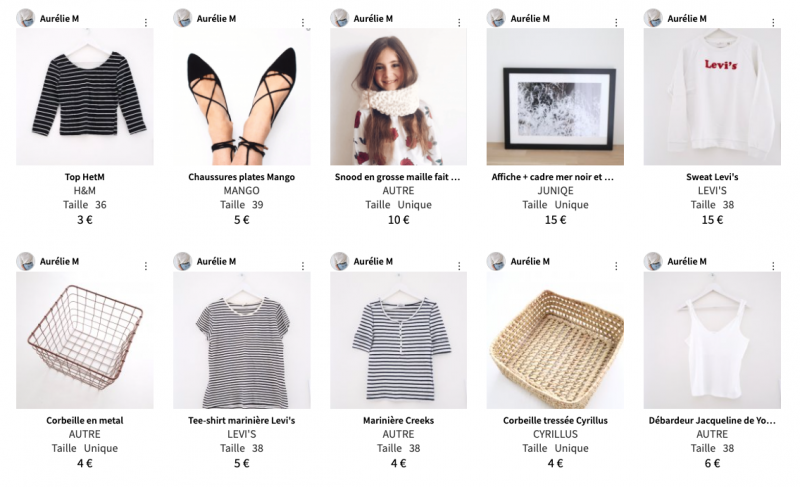Open three-dot menu for the Affiche + cadre listing

pos(616,22)
